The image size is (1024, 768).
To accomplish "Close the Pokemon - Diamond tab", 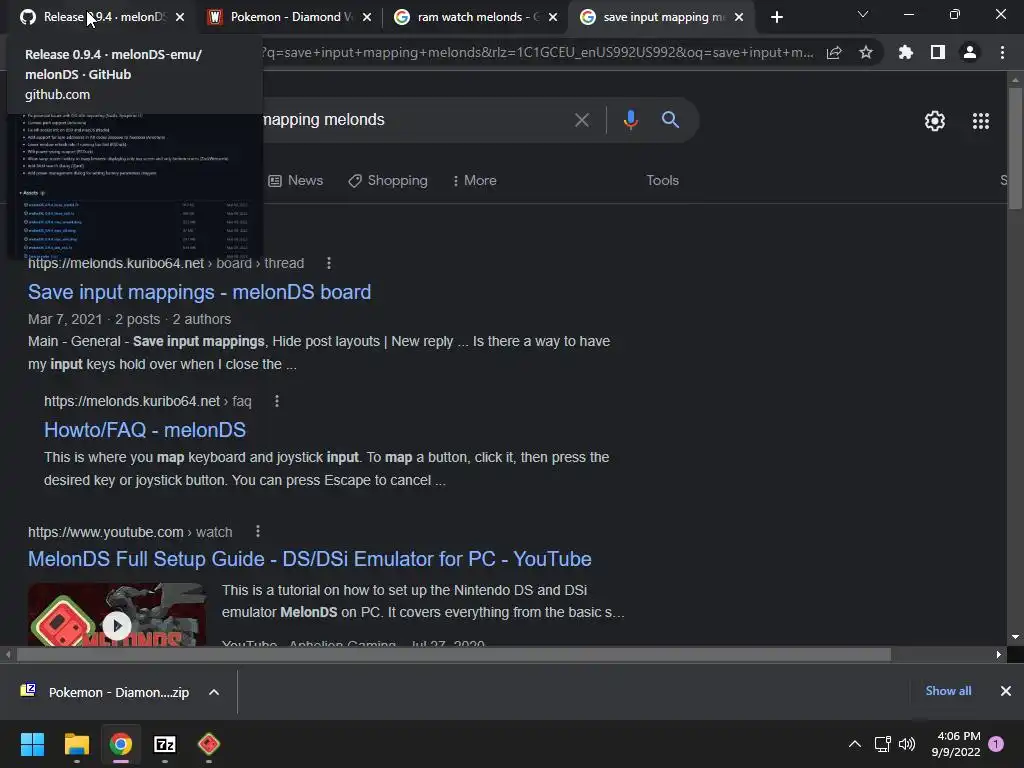I will pyautogui.click(x=367, y=17).
